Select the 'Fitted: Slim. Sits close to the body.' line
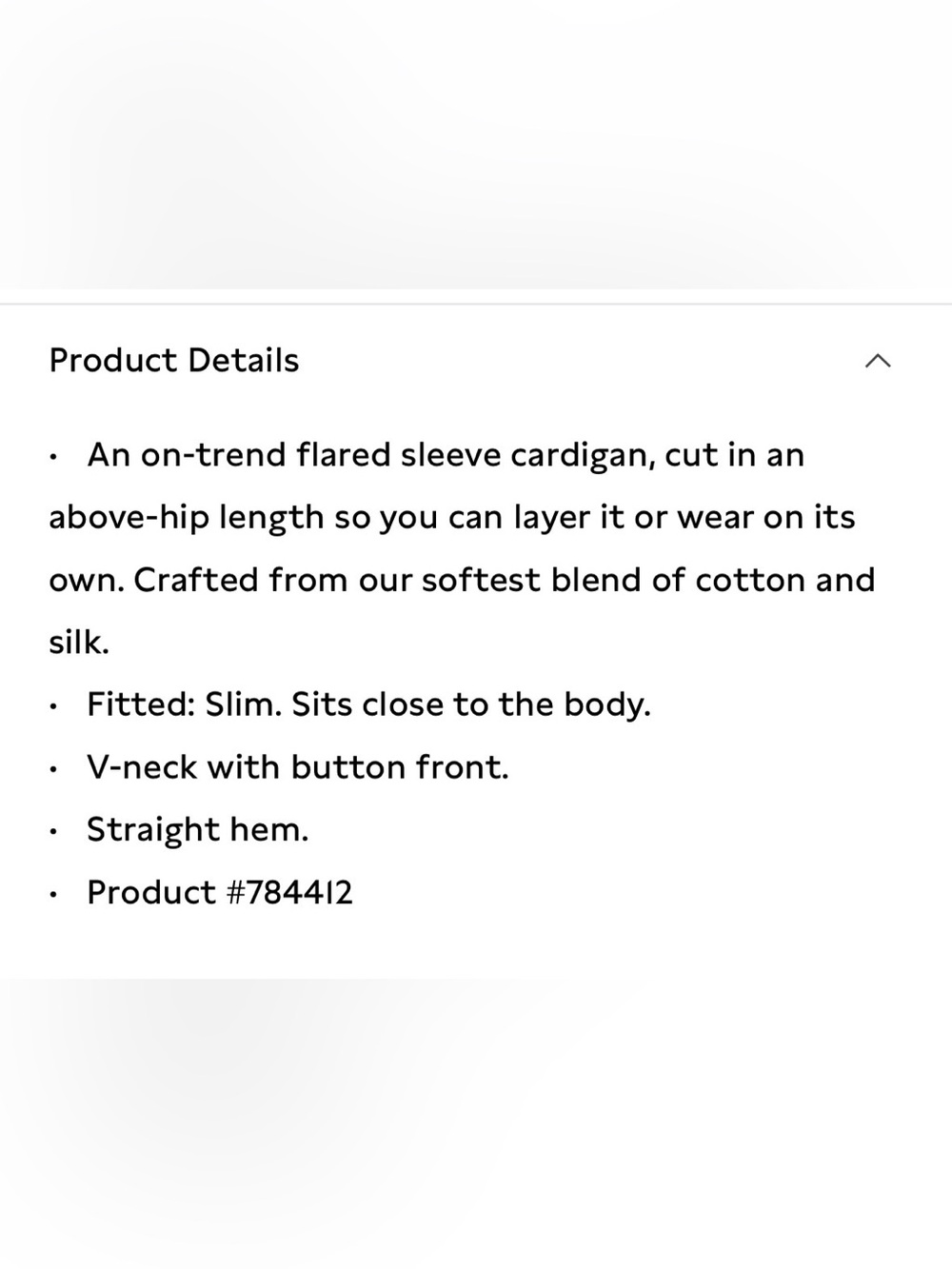This screenshot has width=952, height=1269. [x=368, y=704]
